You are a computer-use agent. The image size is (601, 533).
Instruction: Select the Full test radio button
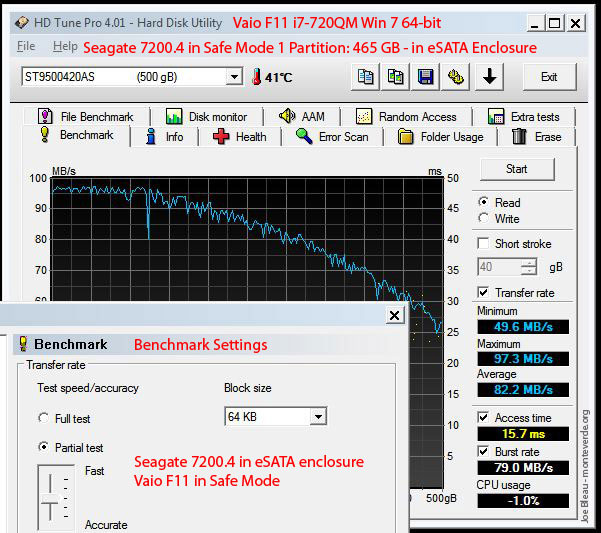click(43, 418)
